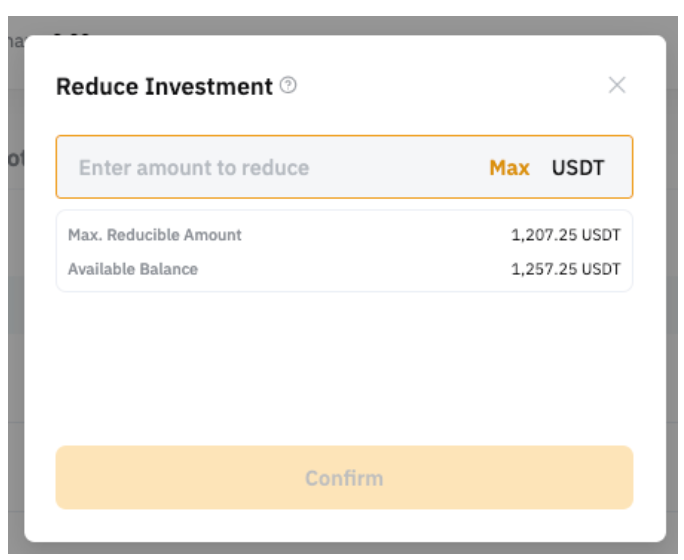Click the USDT currency label
684x560 pixels.
click(578, 167)
